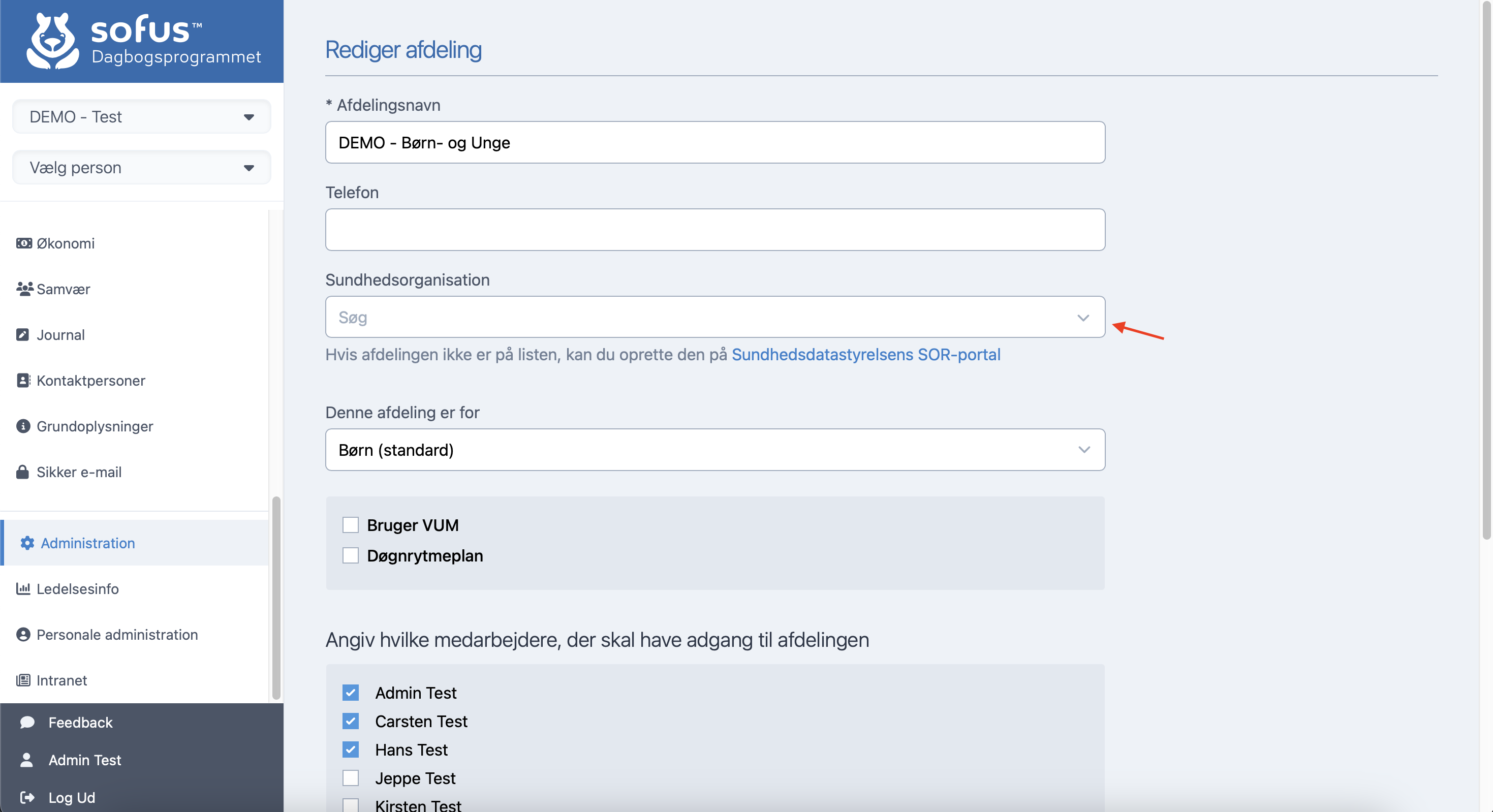Click the Grundoplysninger info icon
Viewport: 1493px width, 812px height.
point(23,426)
